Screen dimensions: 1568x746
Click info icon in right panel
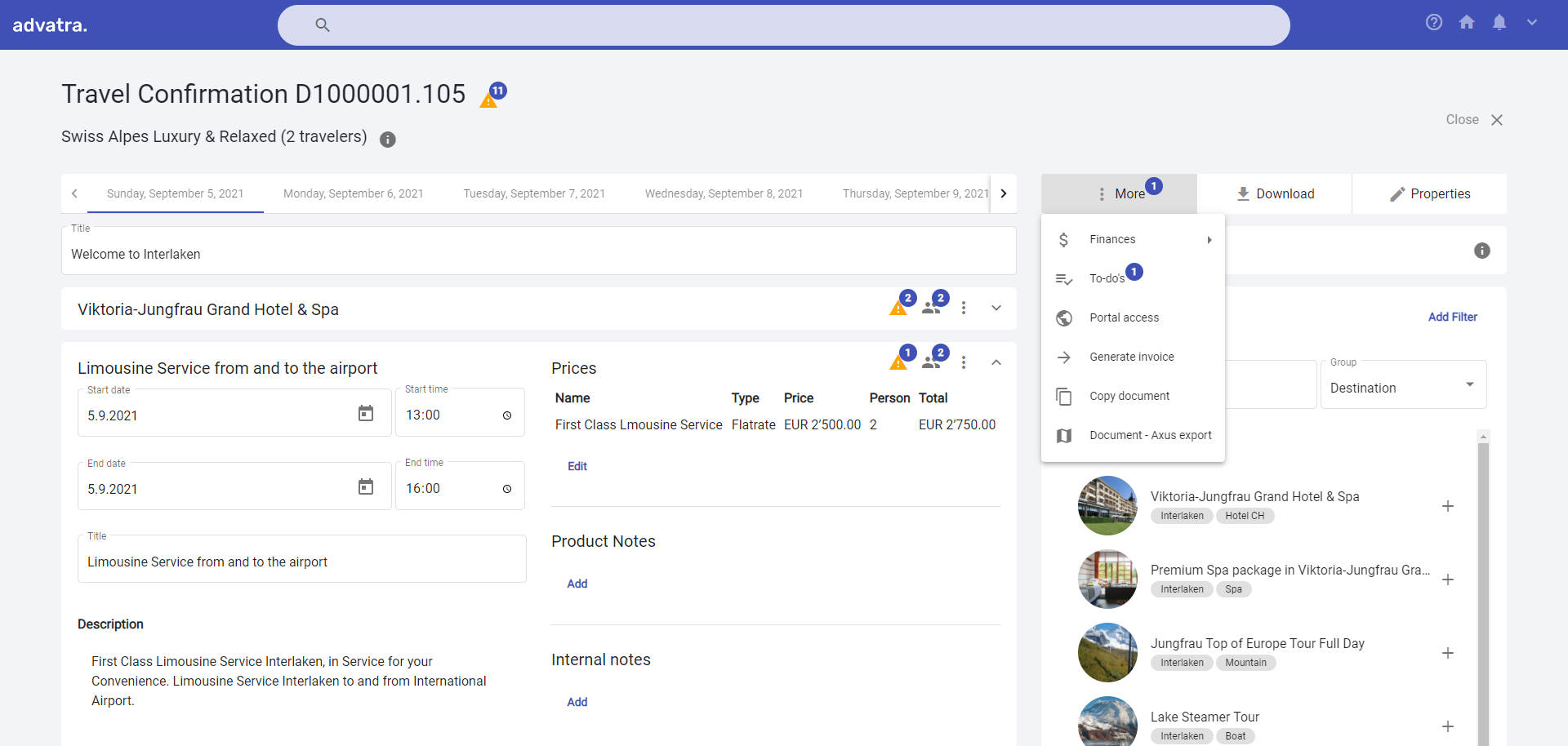(1482, 251)
